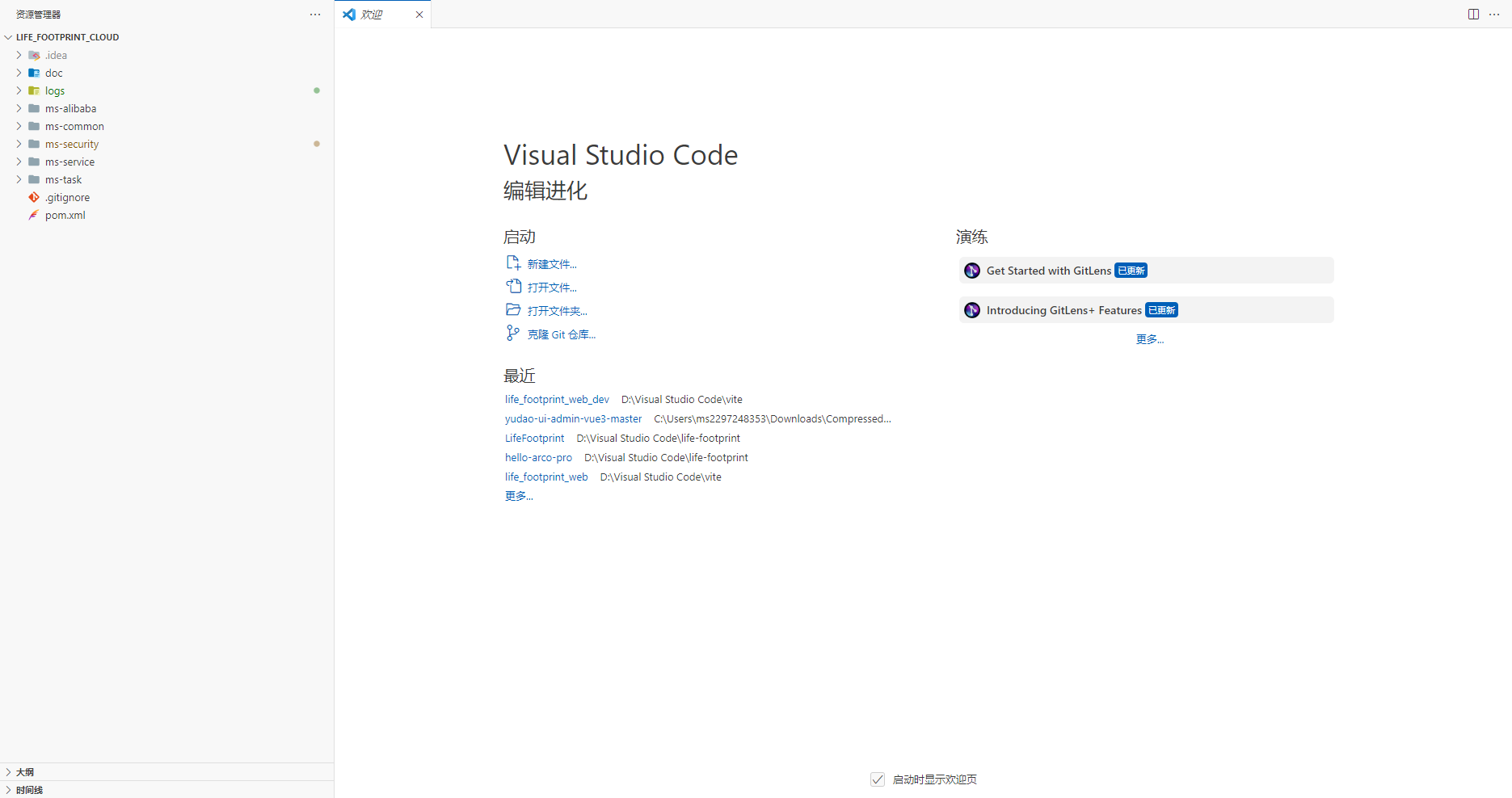Select the 欢迎 editor tab
The image size is (1512, 798).
point(383,15)
